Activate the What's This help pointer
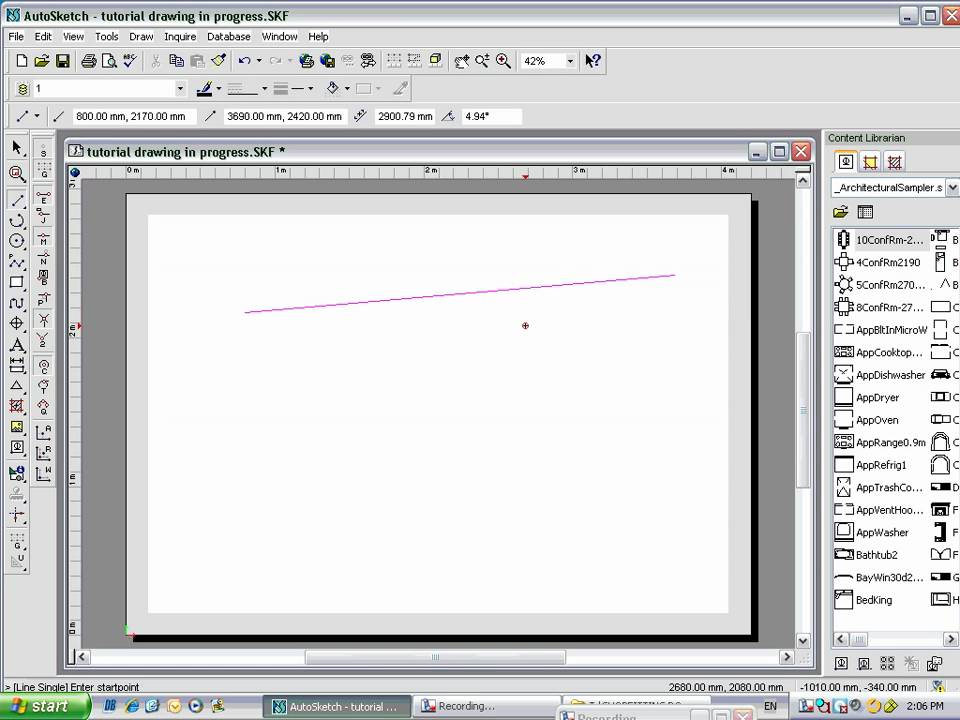This screenshot has height=720, width=960. pyautogui.click(x=593, y=61)
